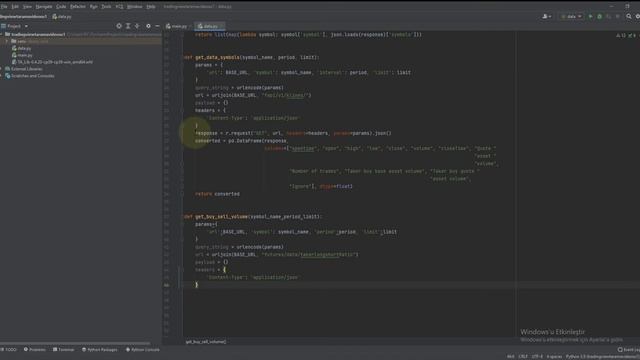The height and width of the screenshot is (360, 640).
Task: Open the TODO tool window
Action: click(x=9, y=350)
